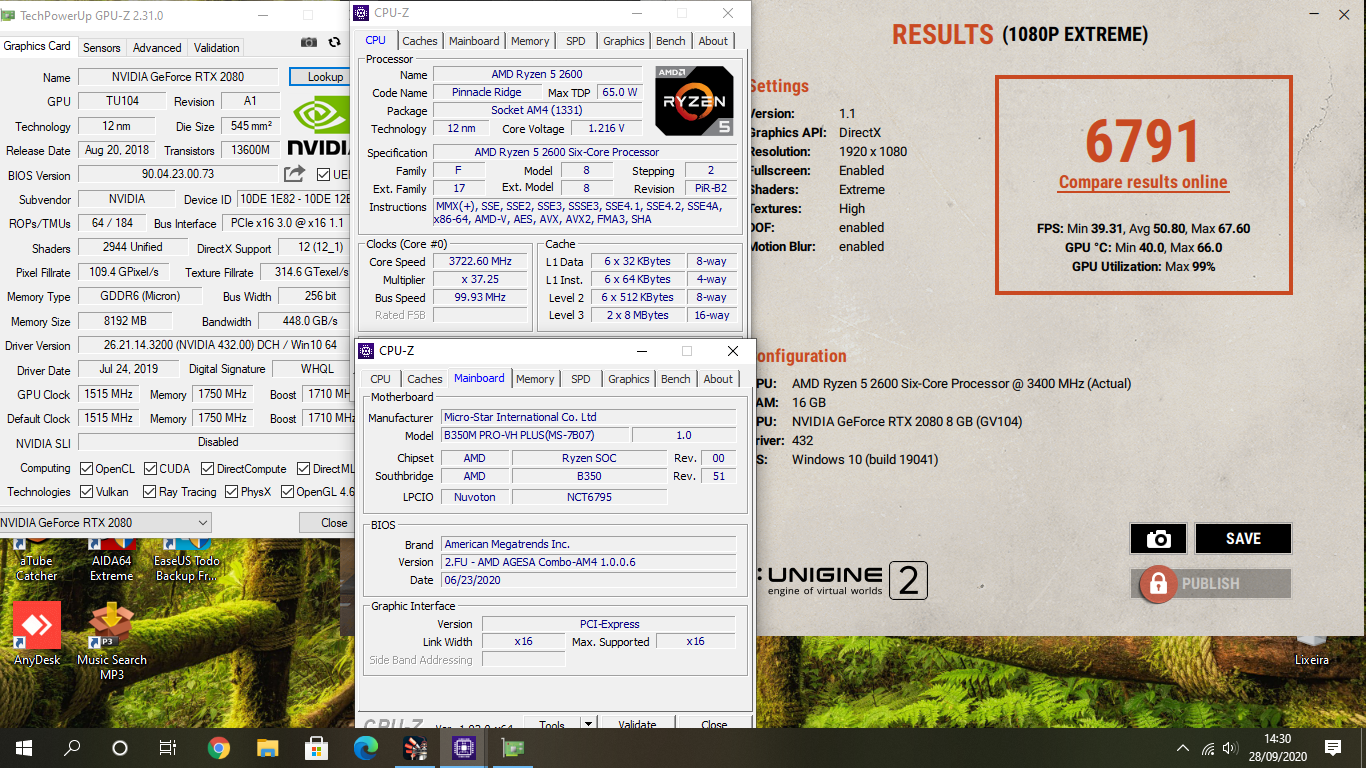Click the PUBLISH button
1366x768 pixels.
point(1211,583)
